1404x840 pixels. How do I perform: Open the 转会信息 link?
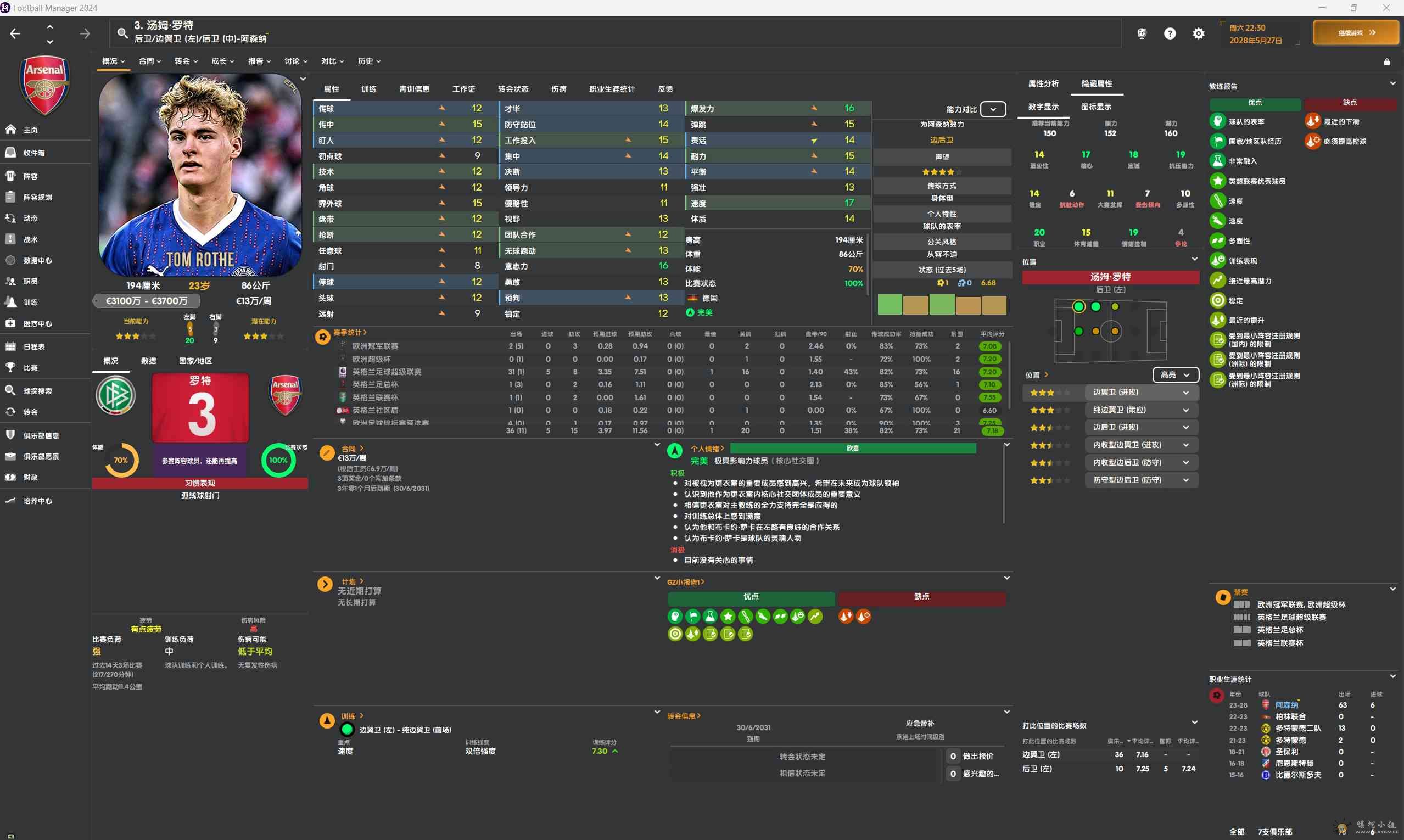[684, 716]
